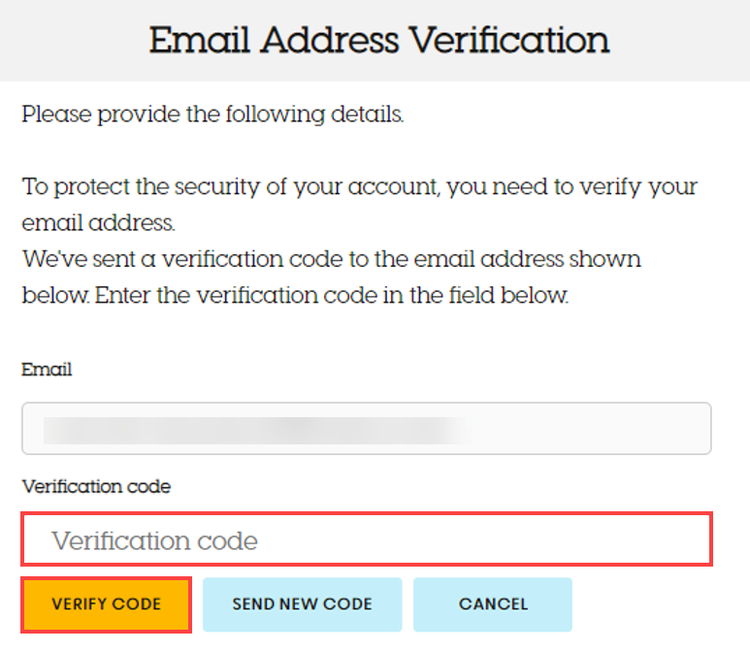Click the VERIFY CODE button
Screen dimensions: 750x651
click(106, 604)
